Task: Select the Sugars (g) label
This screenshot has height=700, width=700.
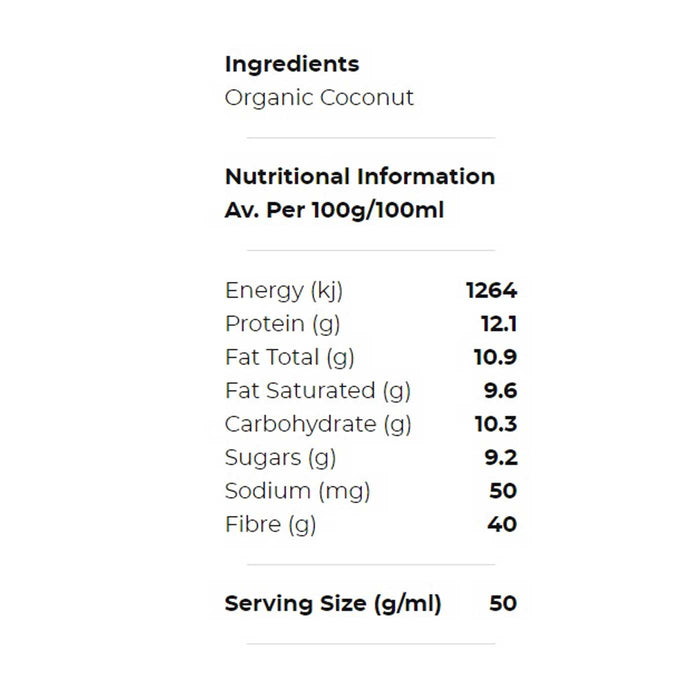Action: coord(280,458)
